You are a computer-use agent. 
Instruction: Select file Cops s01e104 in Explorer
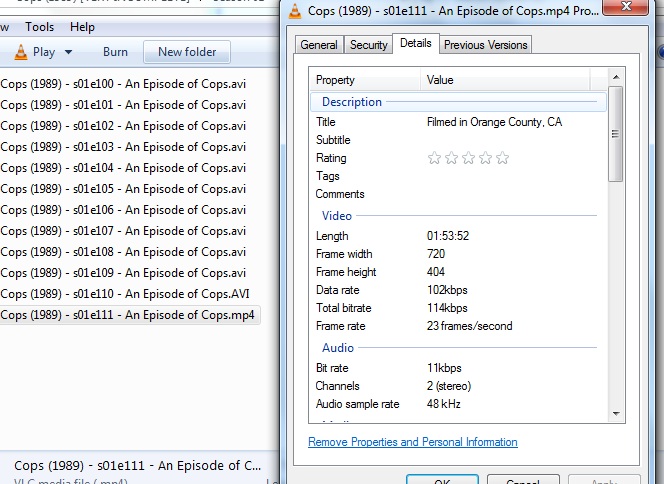coord(123,168)
